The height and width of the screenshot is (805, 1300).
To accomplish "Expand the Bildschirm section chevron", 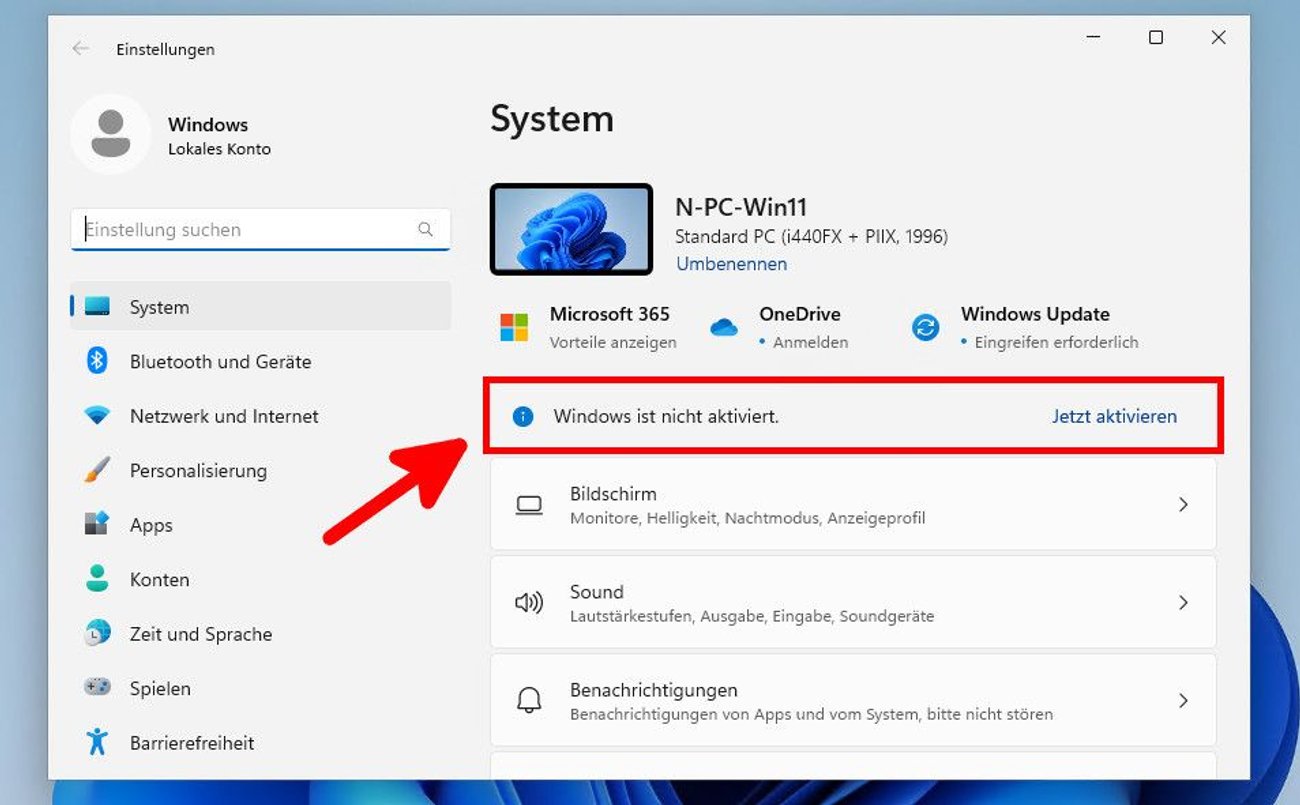I will tap(1184, 505).
